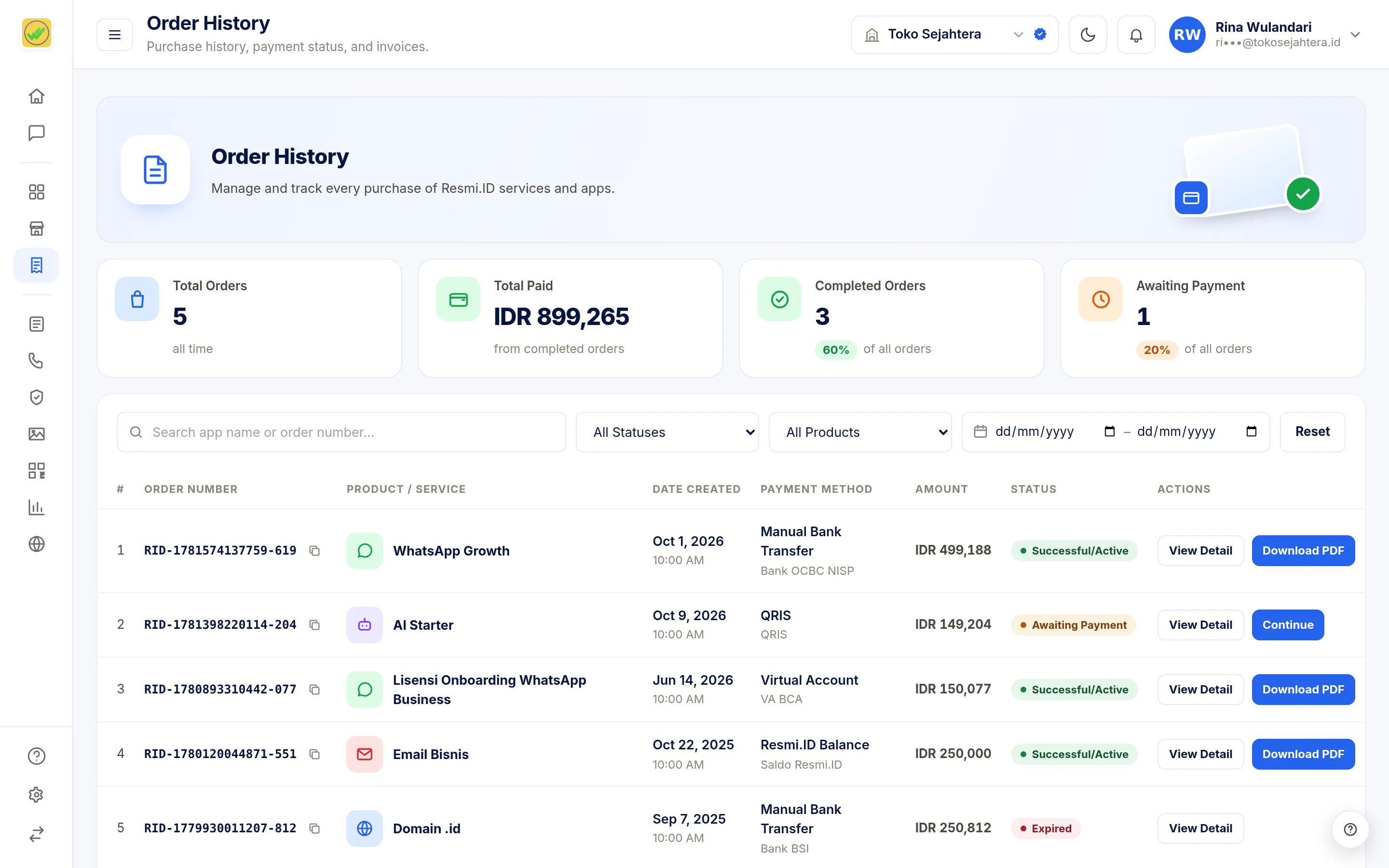This screenshot has height=868, width=1389.
Task: Open the globe domain sidebar icon
Action: 36,543
